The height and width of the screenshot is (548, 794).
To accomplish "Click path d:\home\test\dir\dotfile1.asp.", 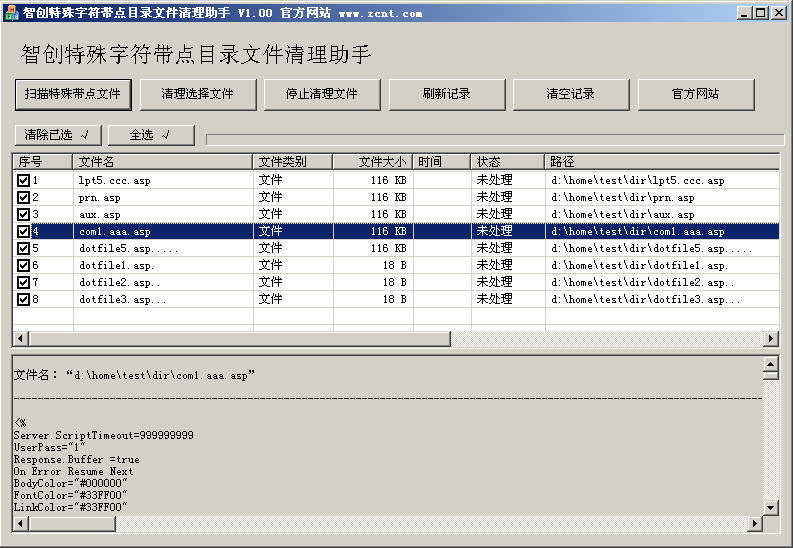I will coord(640,265).
